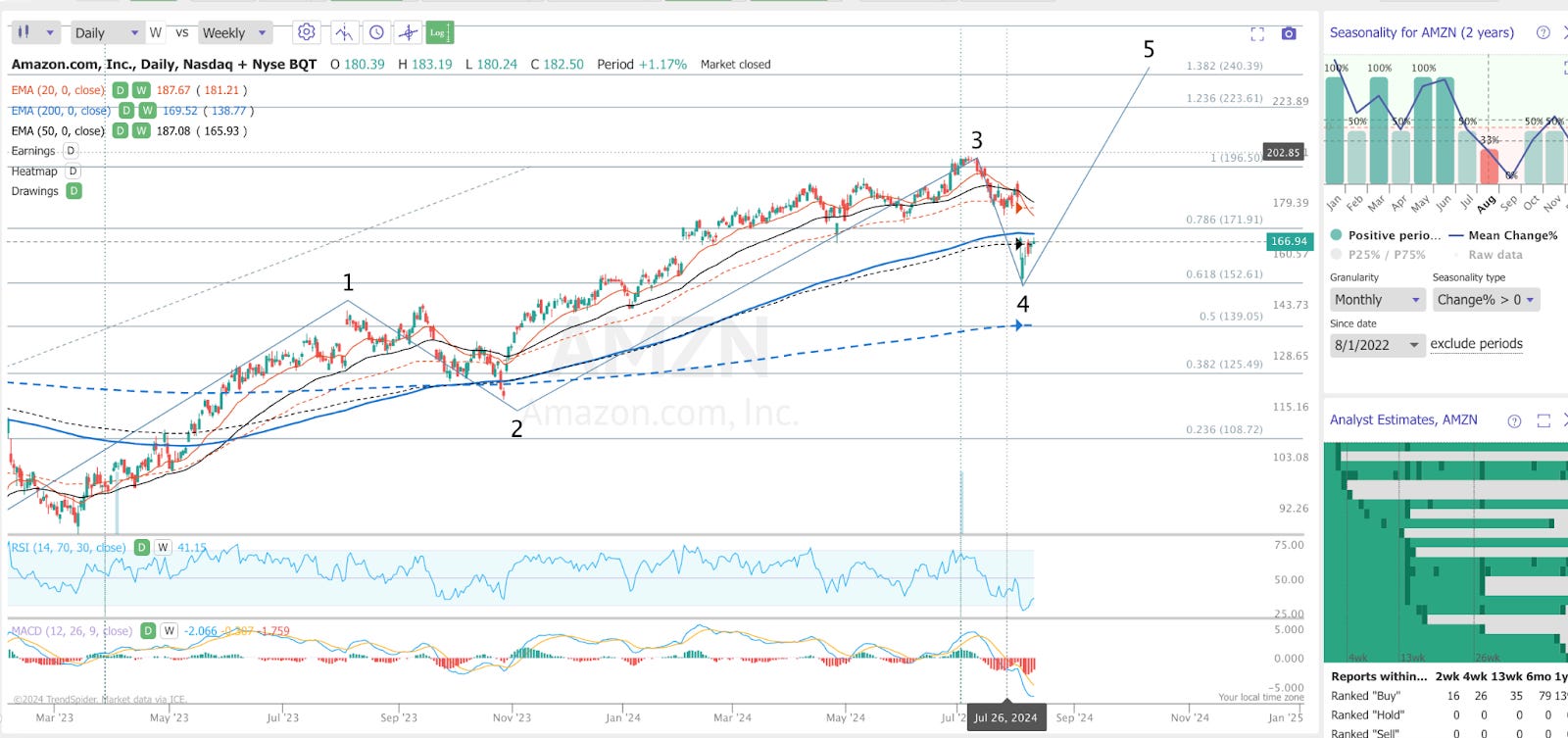Click the Aug bar in seasonality chart
1568x738 pixels.
click(1489, 166)
